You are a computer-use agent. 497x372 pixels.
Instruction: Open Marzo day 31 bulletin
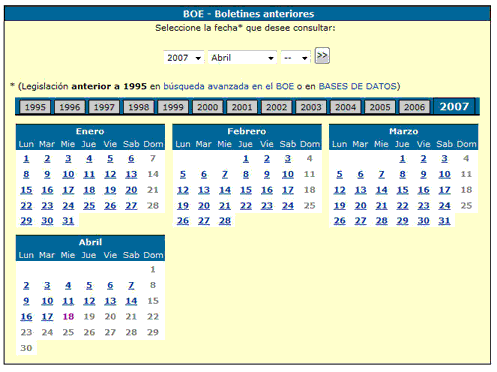(445, 221)
